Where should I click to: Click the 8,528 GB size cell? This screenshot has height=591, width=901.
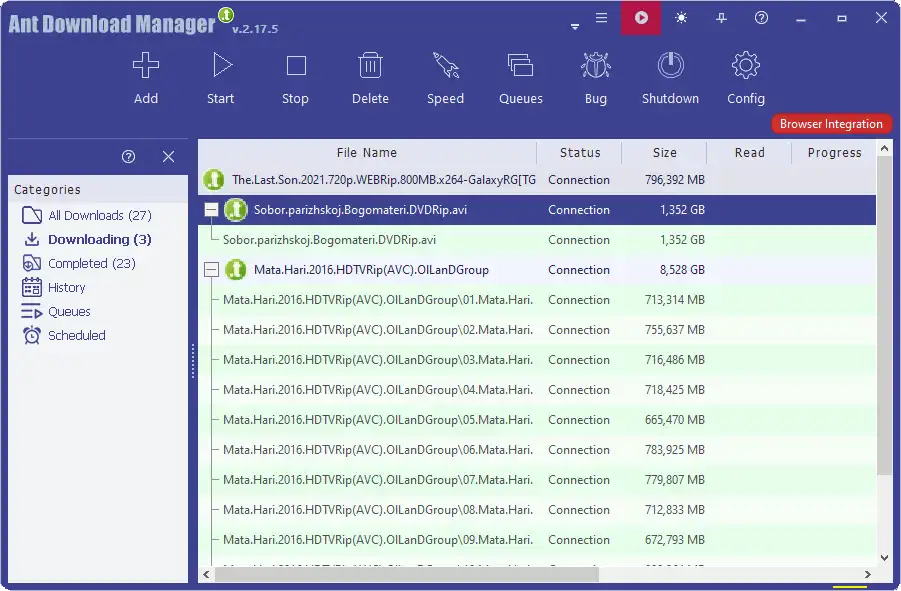click(x=682, y=269)
